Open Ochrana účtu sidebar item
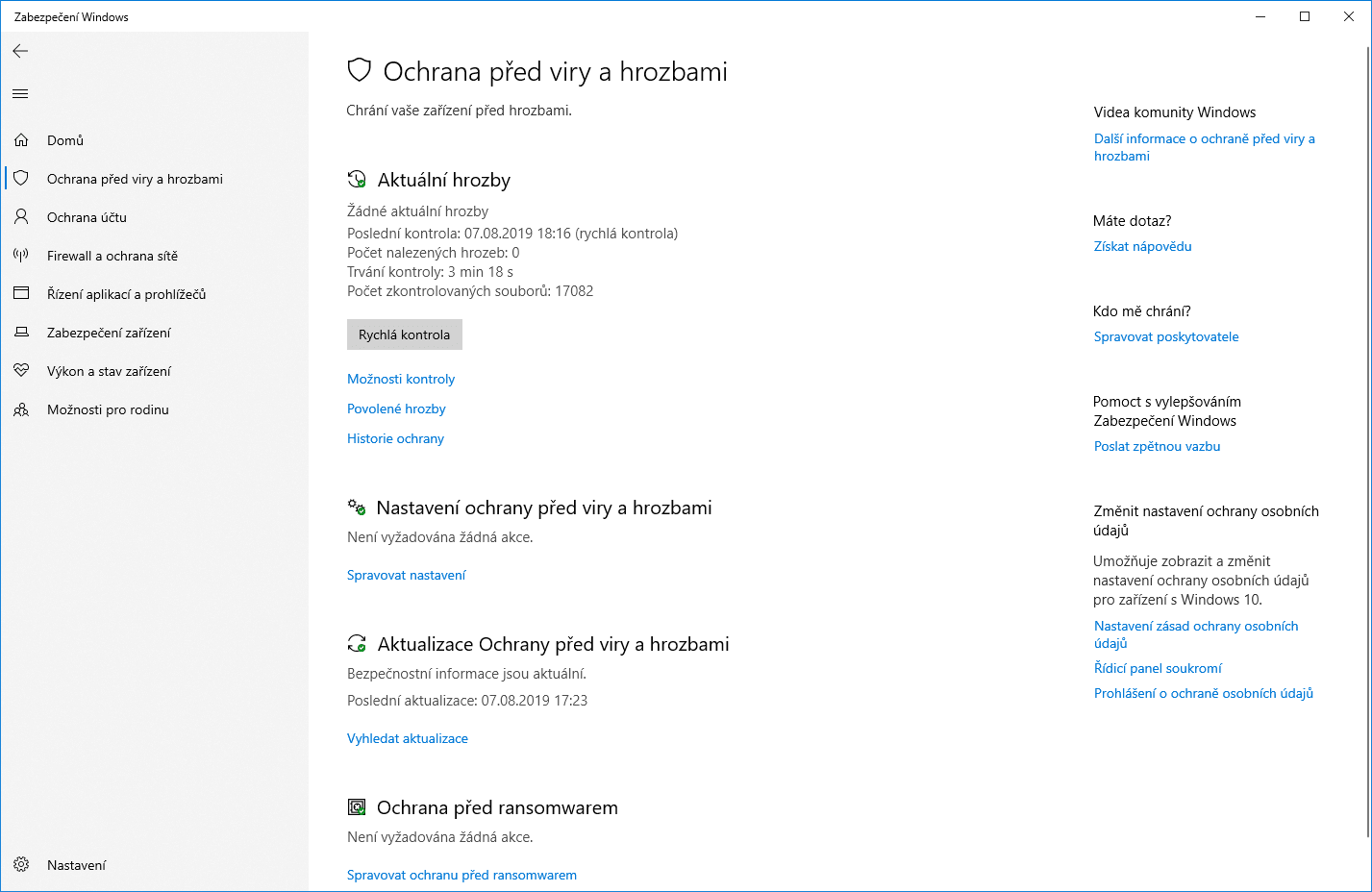 [x=87, y=217]
